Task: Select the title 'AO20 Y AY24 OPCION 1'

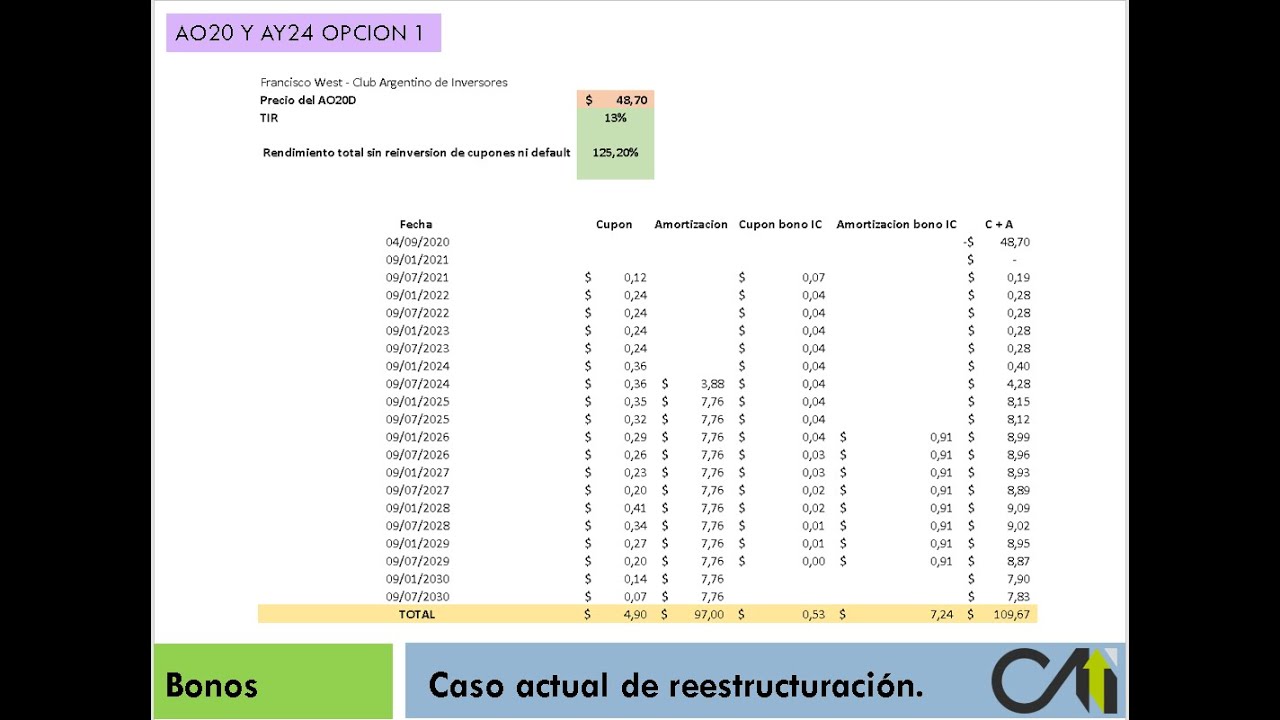Action: (x=299, y=33)
